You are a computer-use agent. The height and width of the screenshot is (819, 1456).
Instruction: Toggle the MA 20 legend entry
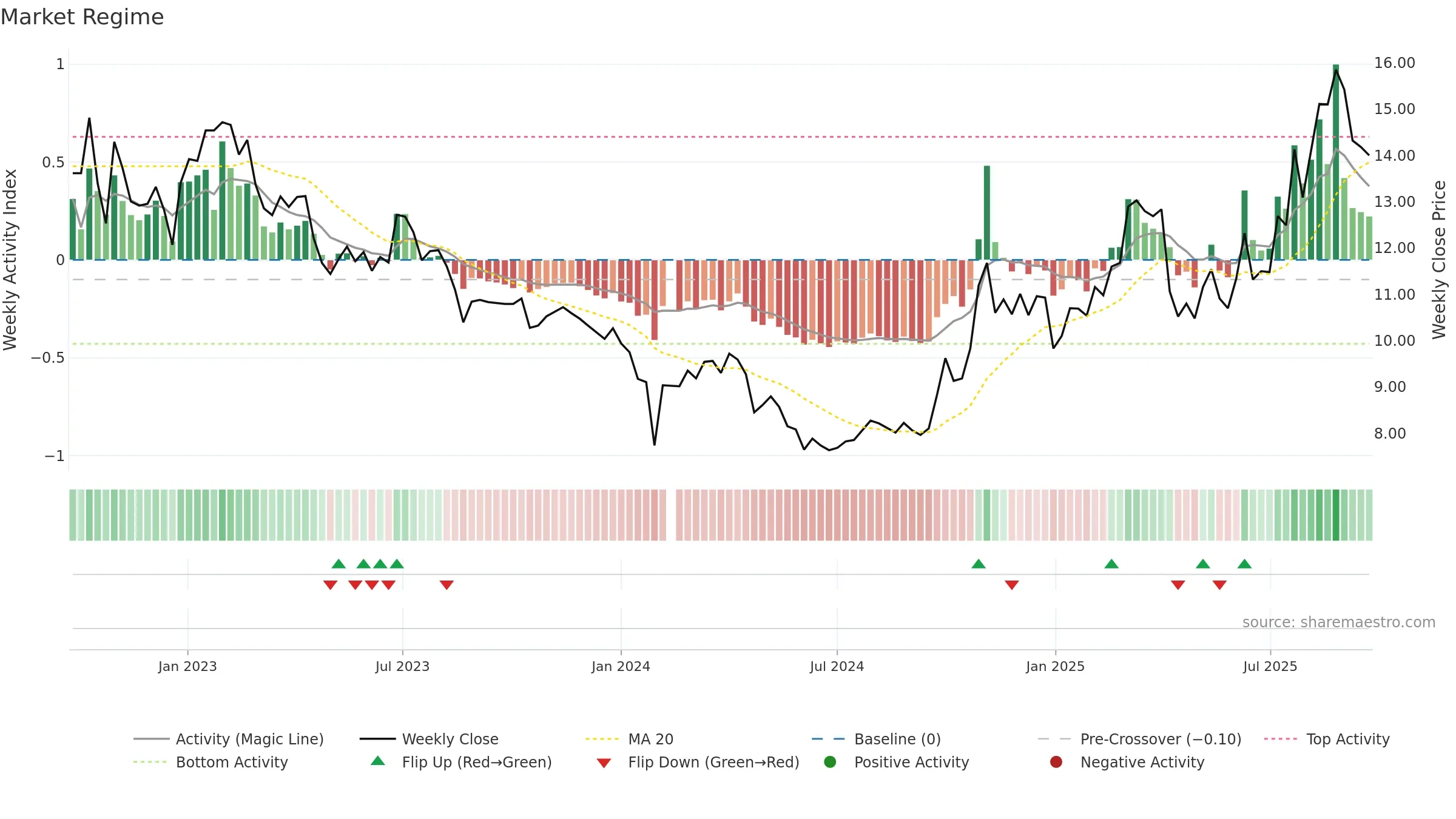point(629,739)
